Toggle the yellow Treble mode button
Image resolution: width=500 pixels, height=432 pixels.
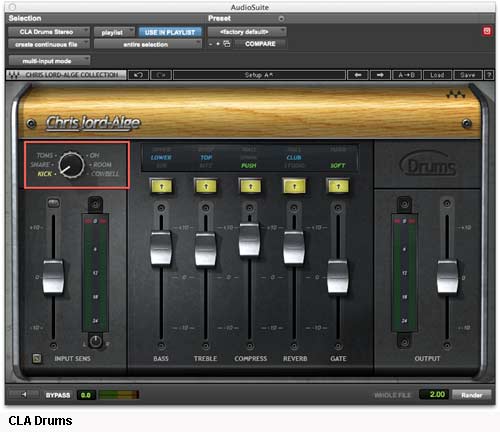click(206, 186)
